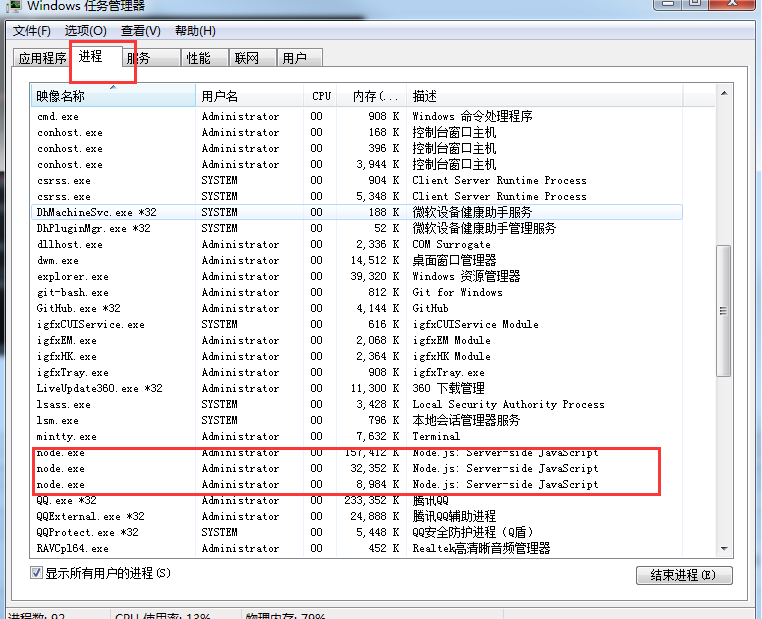Viewport: 762px width, 619px height.
Task: Sort by 内存 column header
Action: (373, 96)
